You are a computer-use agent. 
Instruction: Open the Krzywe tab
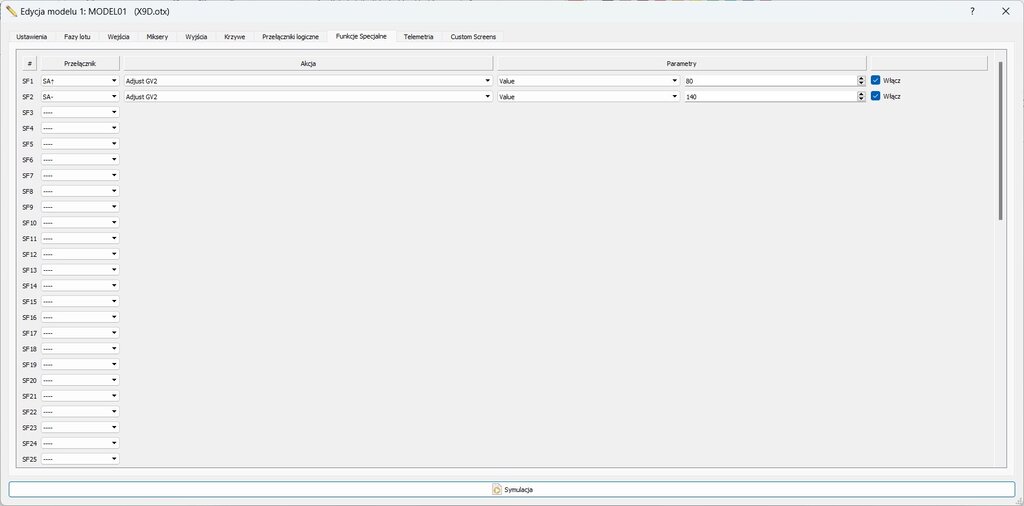(x=235, y=36)
